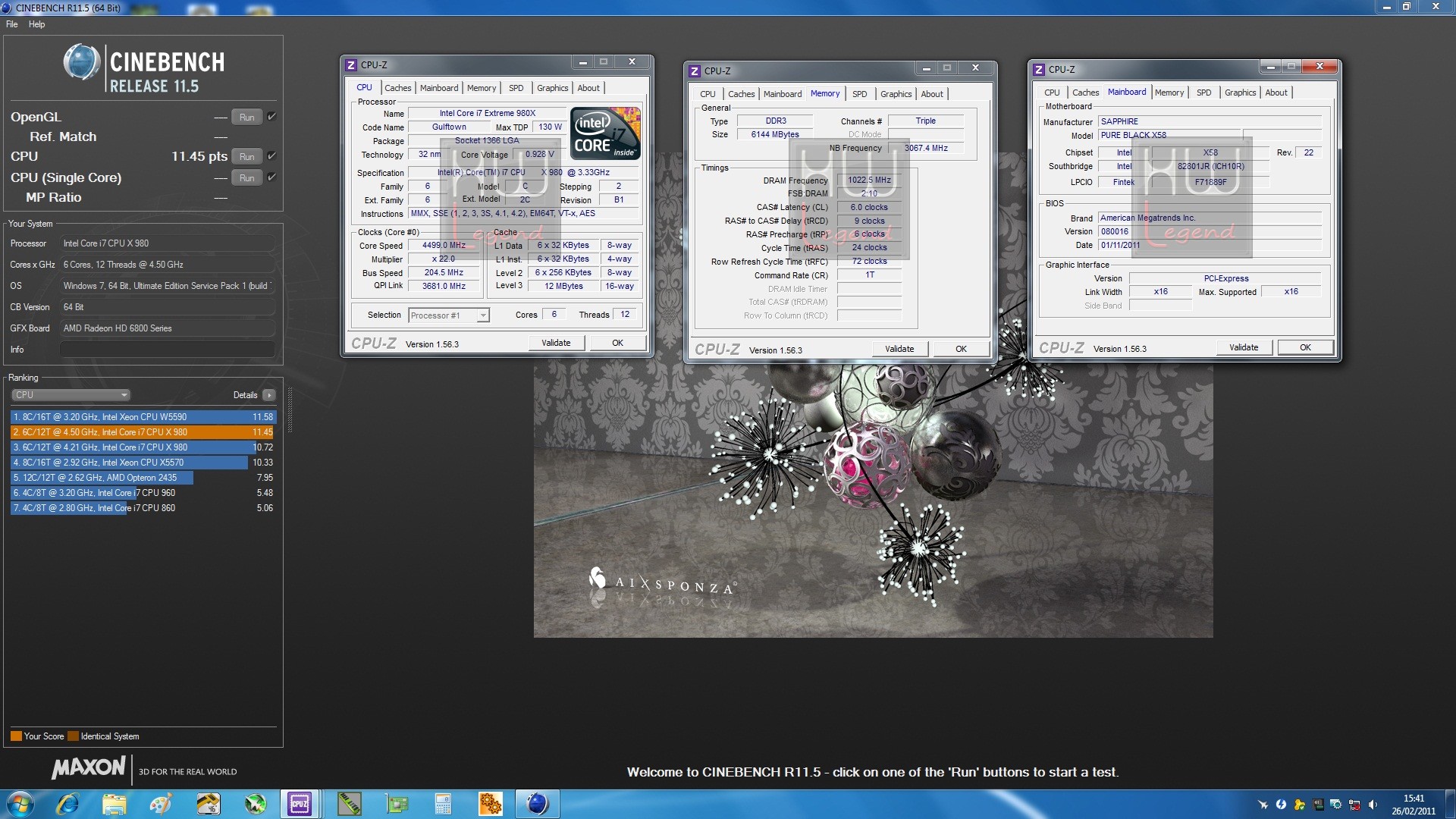The image size is (1456, 819).
Task: Select ranking row Intel Core i7 CPU 960
Action: pyautogui.click(x=143, y=493)
